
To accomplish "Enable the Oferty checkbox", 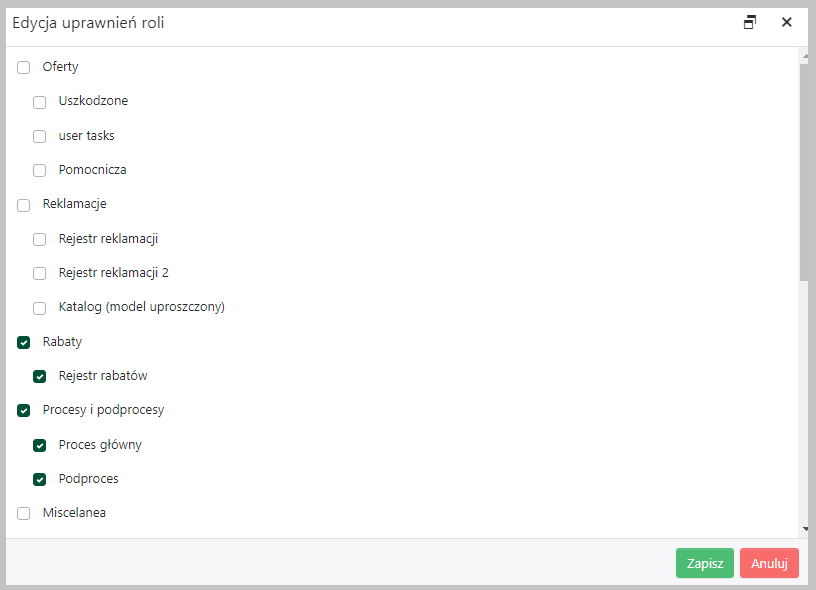I will click(x=23, y=68).
